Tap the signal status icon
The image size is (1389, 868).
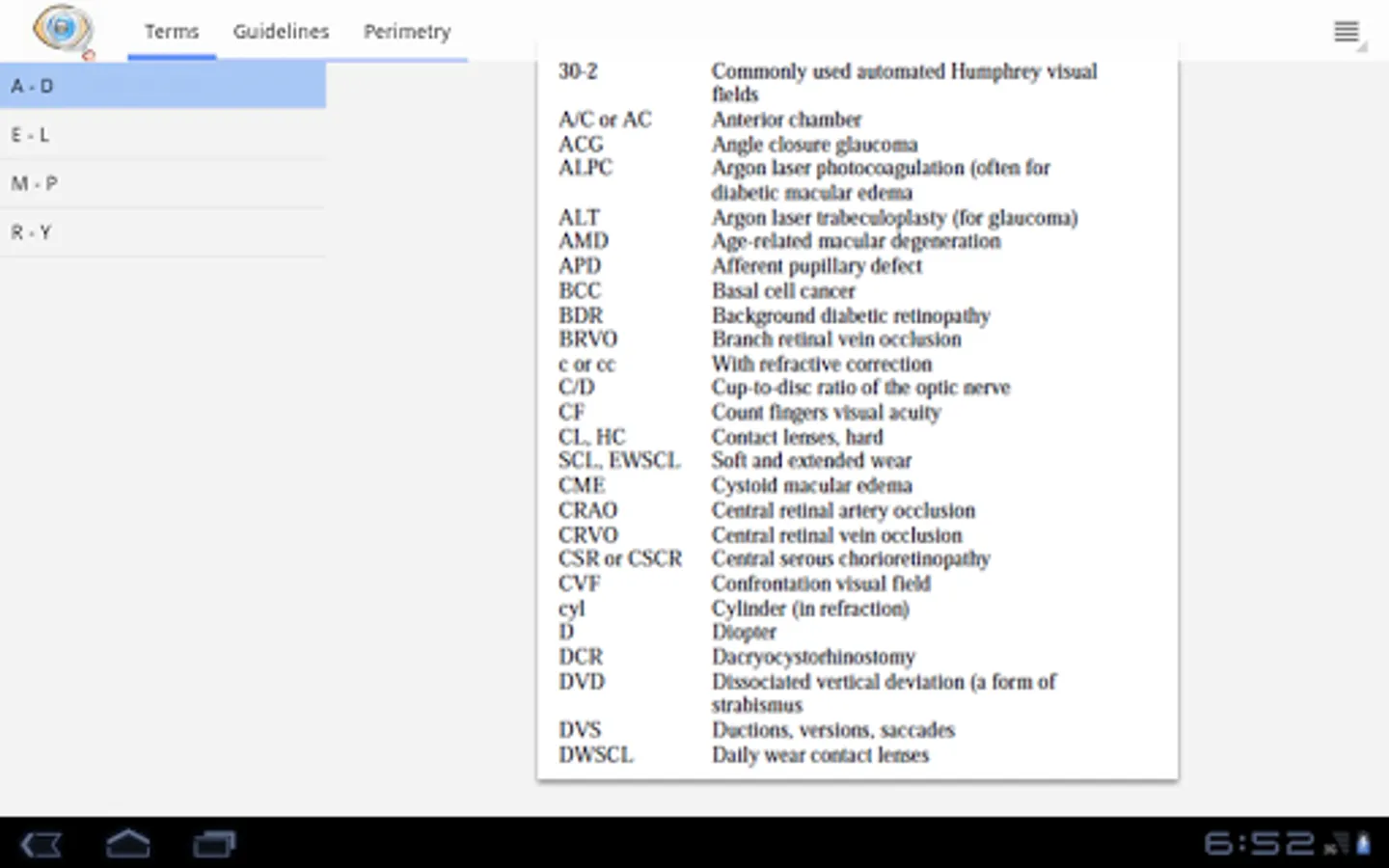coord(1336,845)
